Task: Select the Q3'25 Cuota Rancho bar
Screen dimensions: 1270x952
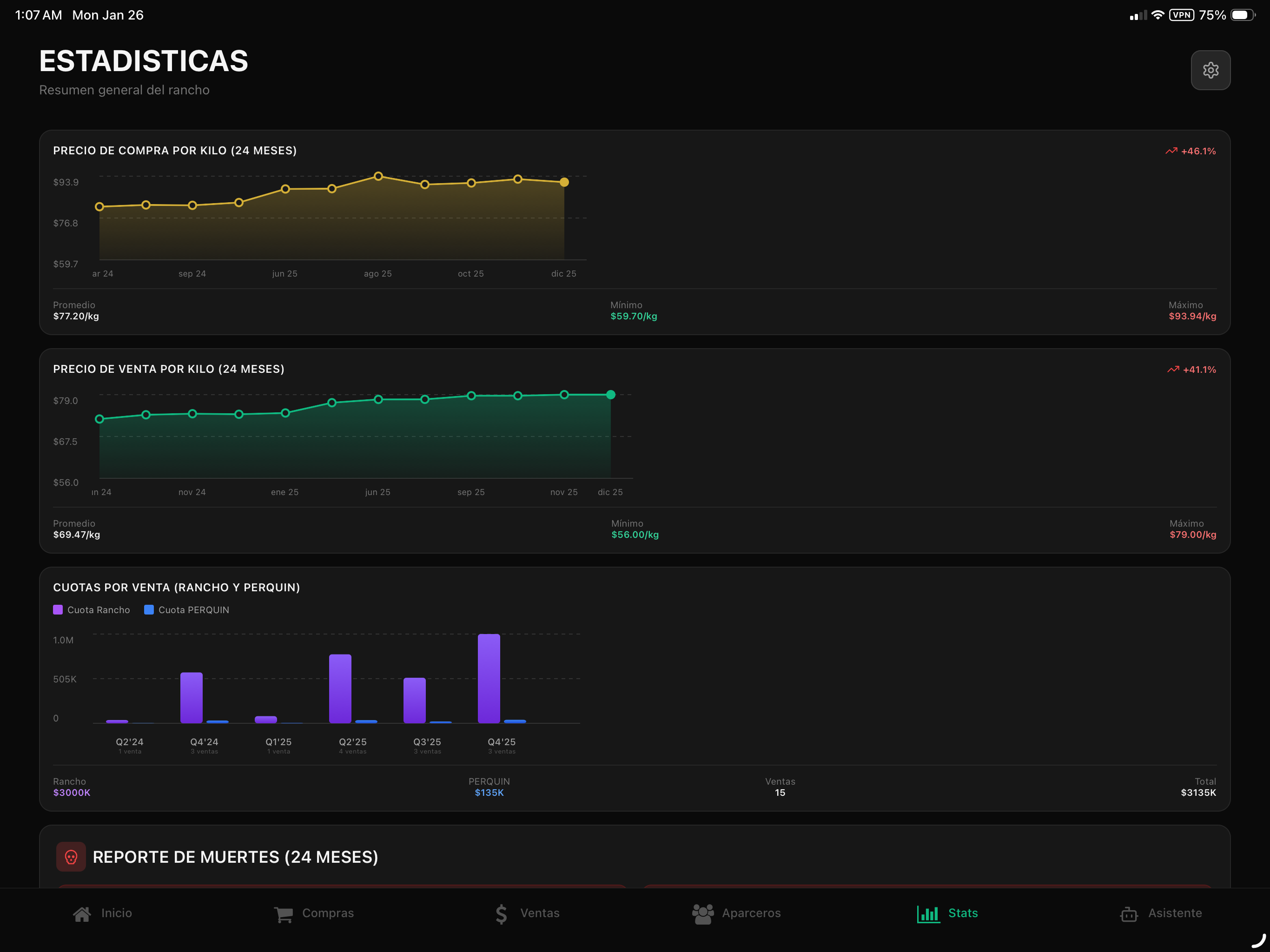Action: click(415, 700)
